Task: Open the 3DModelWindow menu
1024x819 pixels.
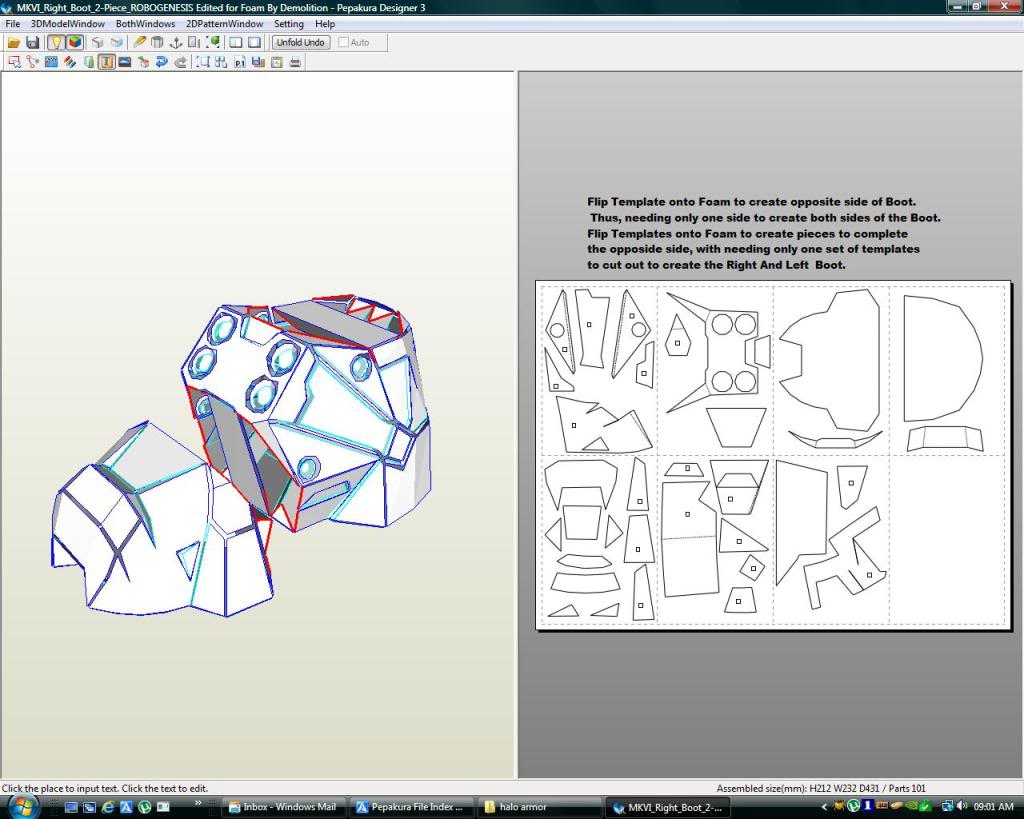Action: (68, 24)
